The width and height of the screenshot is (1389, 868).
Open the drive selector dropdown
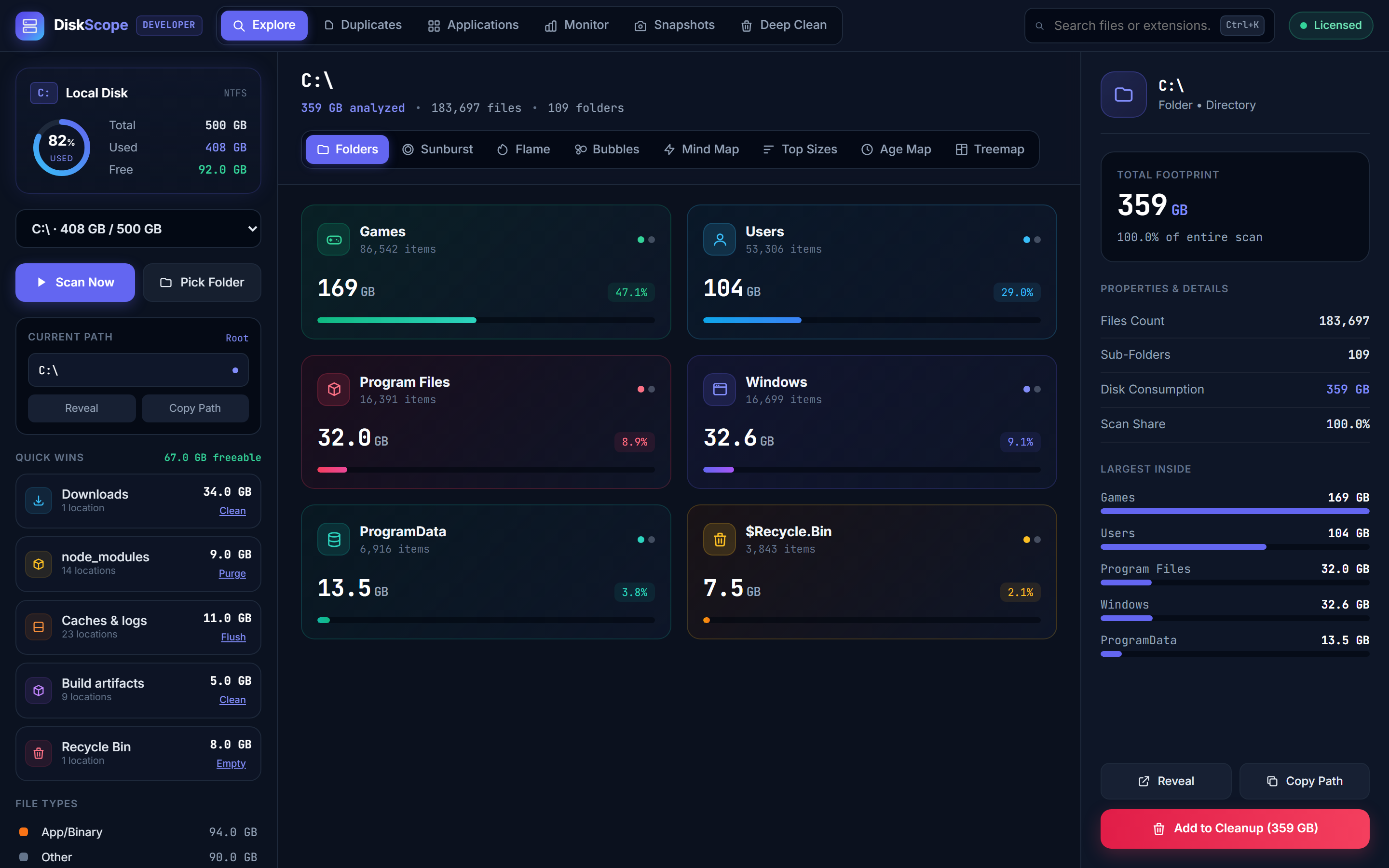pos(138,229)
